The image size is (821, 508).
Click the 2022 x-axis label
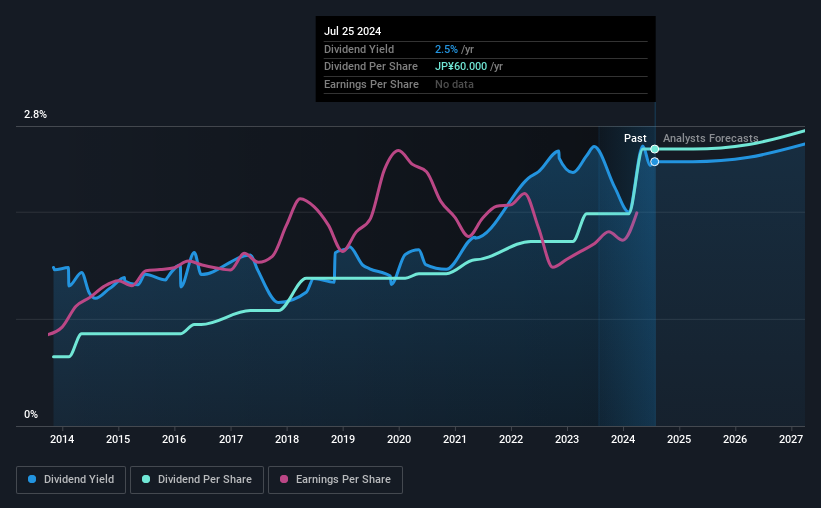coord(511,439)
